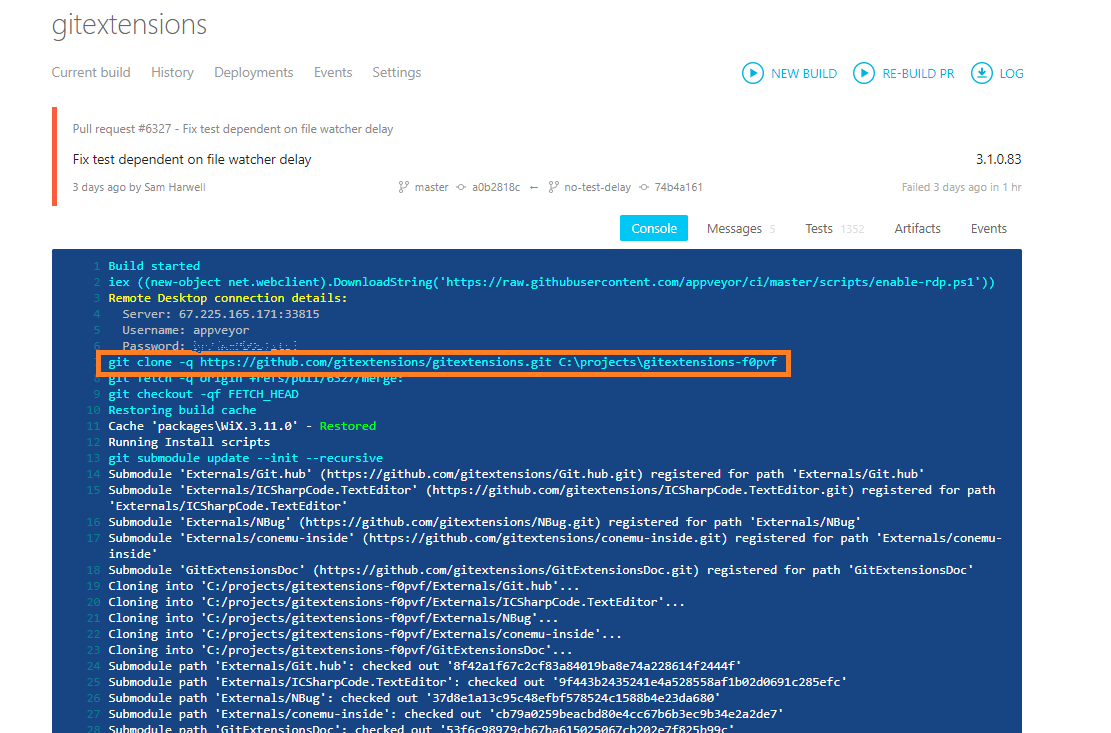1111x733 pixels.
Task: Click Submodule path 'Externals/conemu-inside' checked out line
Action: pyautogui.click(x=446, y=714)
